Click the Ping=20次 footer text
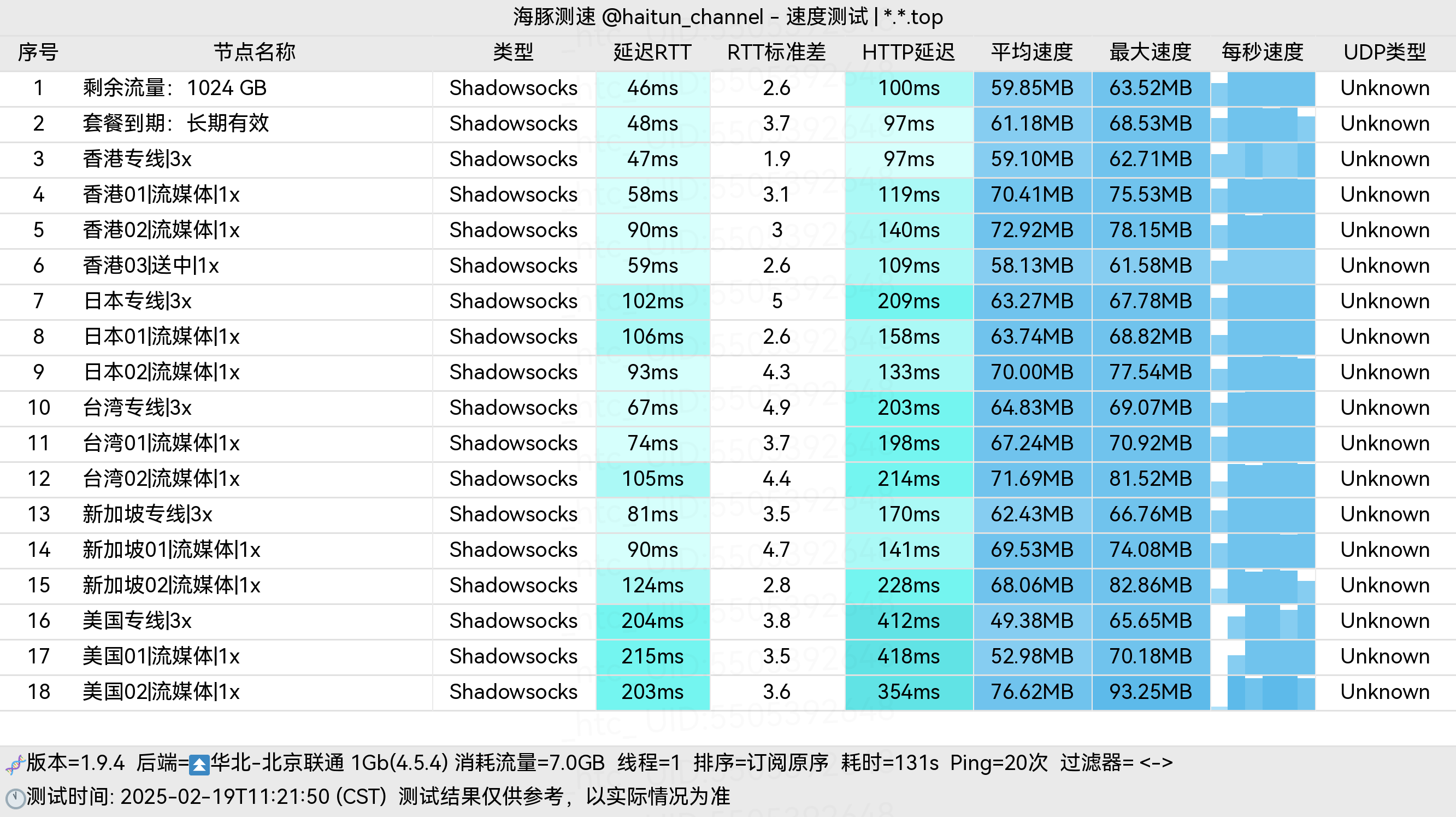Image resolution: width=1456 pixels, height=817 pixels. (x=998, y=763)
